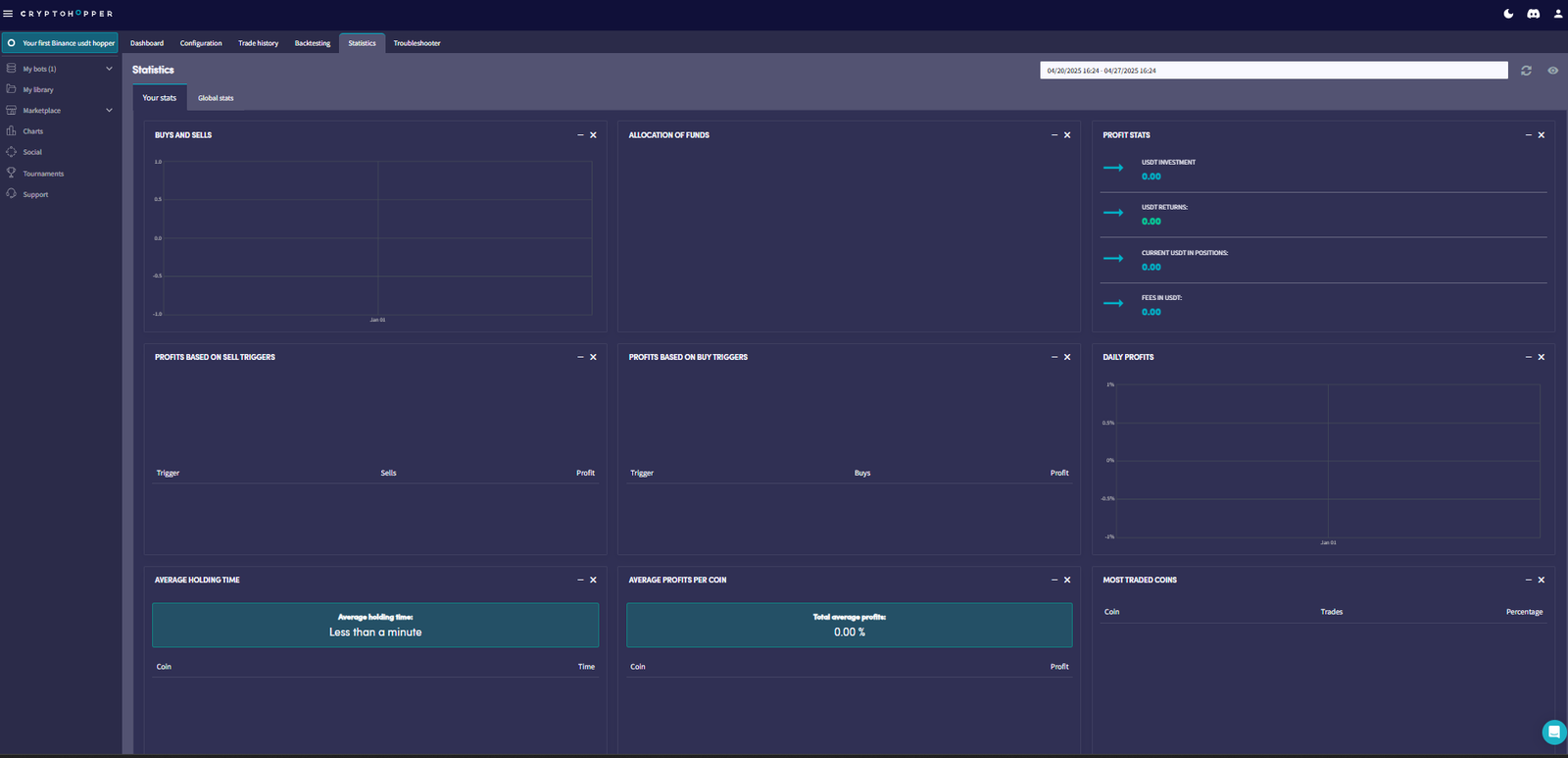This screenshot has width=1568, height=758.
Task: Click the My library sidebar link
Action: [x=38, y=89]
